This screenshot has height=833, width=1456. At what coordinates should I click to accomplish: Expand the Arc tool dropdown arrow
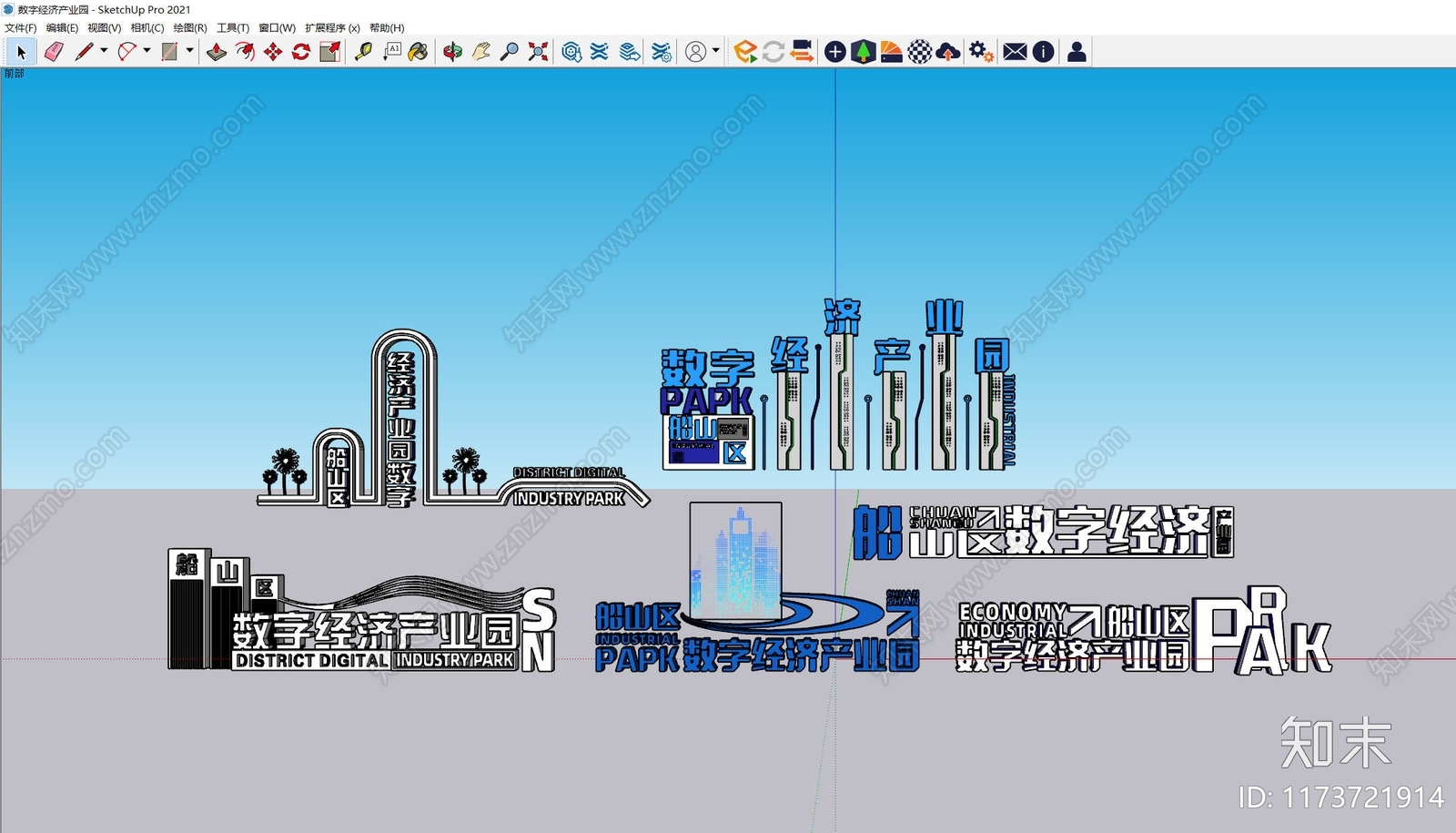[147, 51]
